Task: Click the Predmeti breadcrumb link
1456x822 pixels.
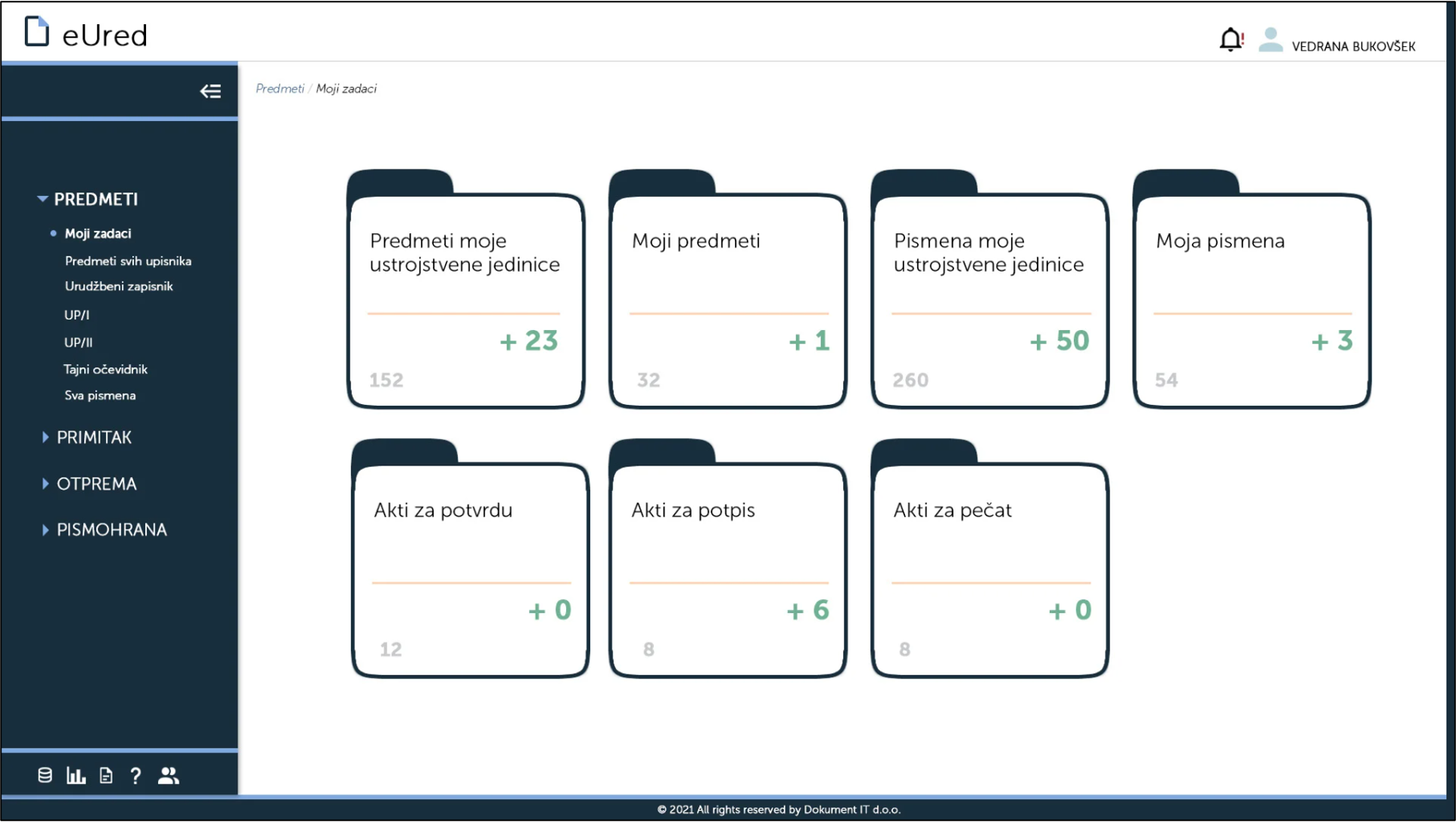Action: (279, 89)
